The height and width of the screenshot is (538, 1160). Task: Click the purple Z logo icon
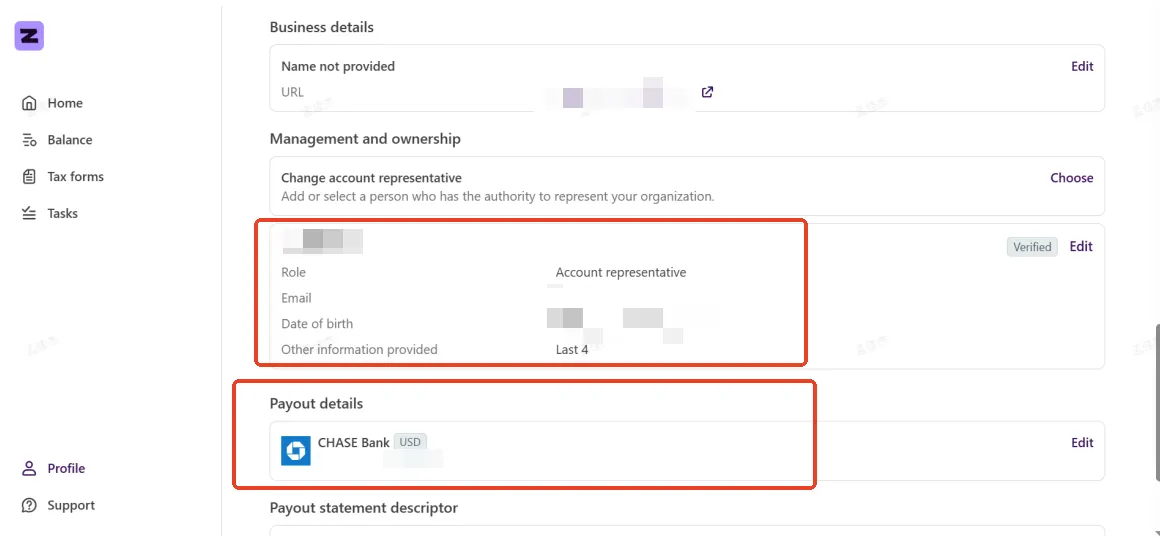click(x=29, y=36)
